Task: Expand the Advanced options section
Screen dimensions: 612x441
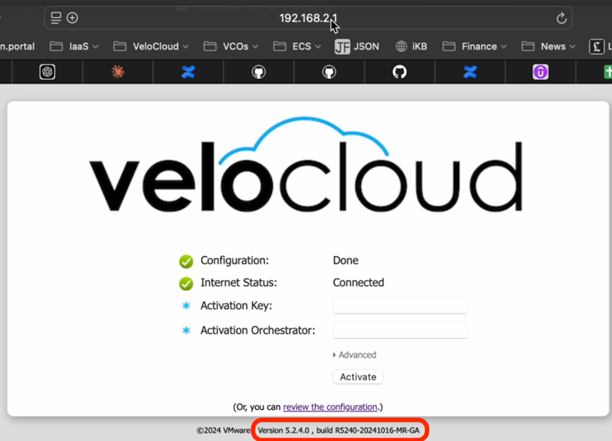Action: pos(355,355)
